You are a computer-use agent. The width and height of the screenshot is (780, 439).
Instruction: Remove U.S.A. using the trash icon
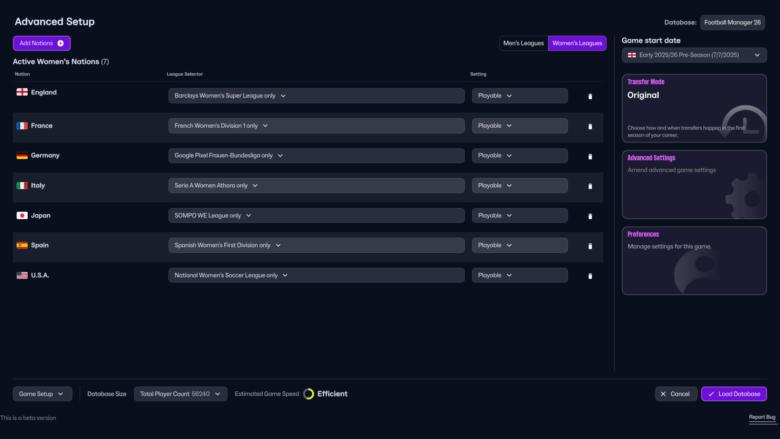click(x=590, y=275)
